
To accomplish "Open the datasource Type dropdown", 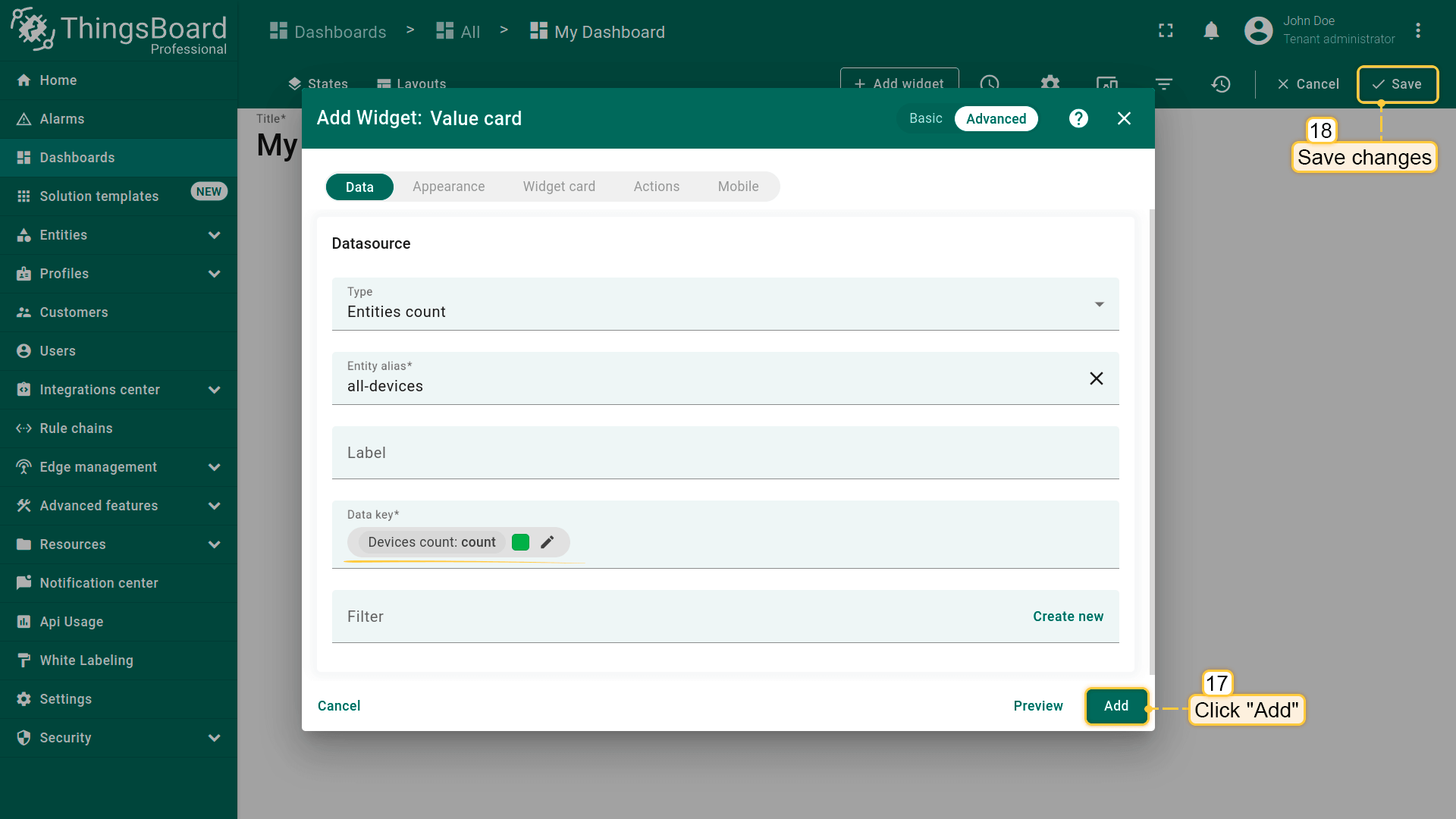I will (x=725, y=304).
